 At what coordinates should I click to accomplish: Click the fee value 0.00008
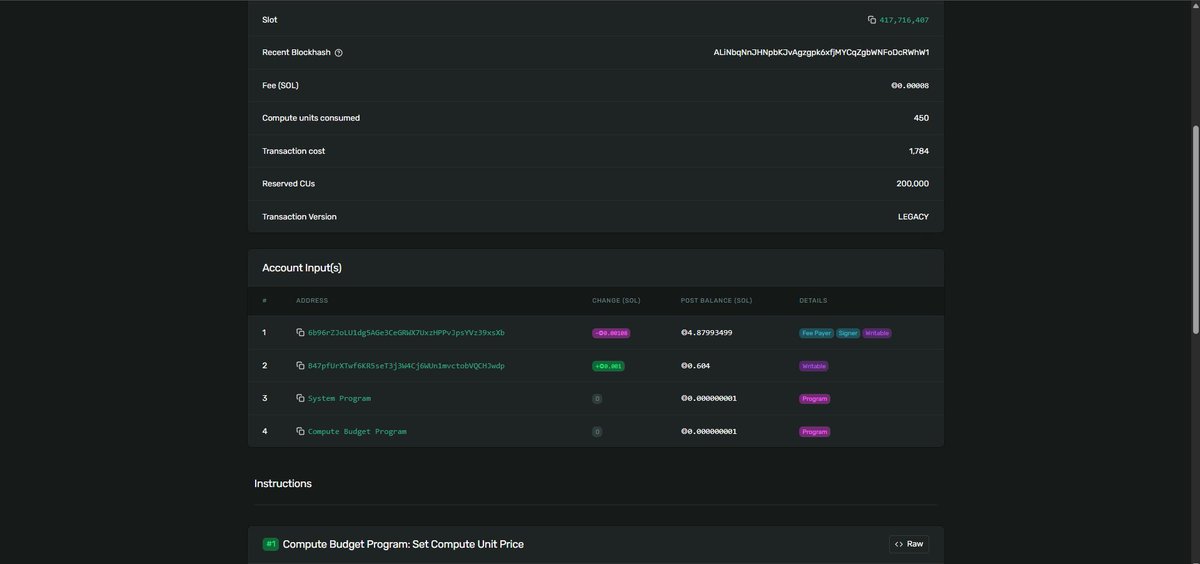tap(910, 86)
